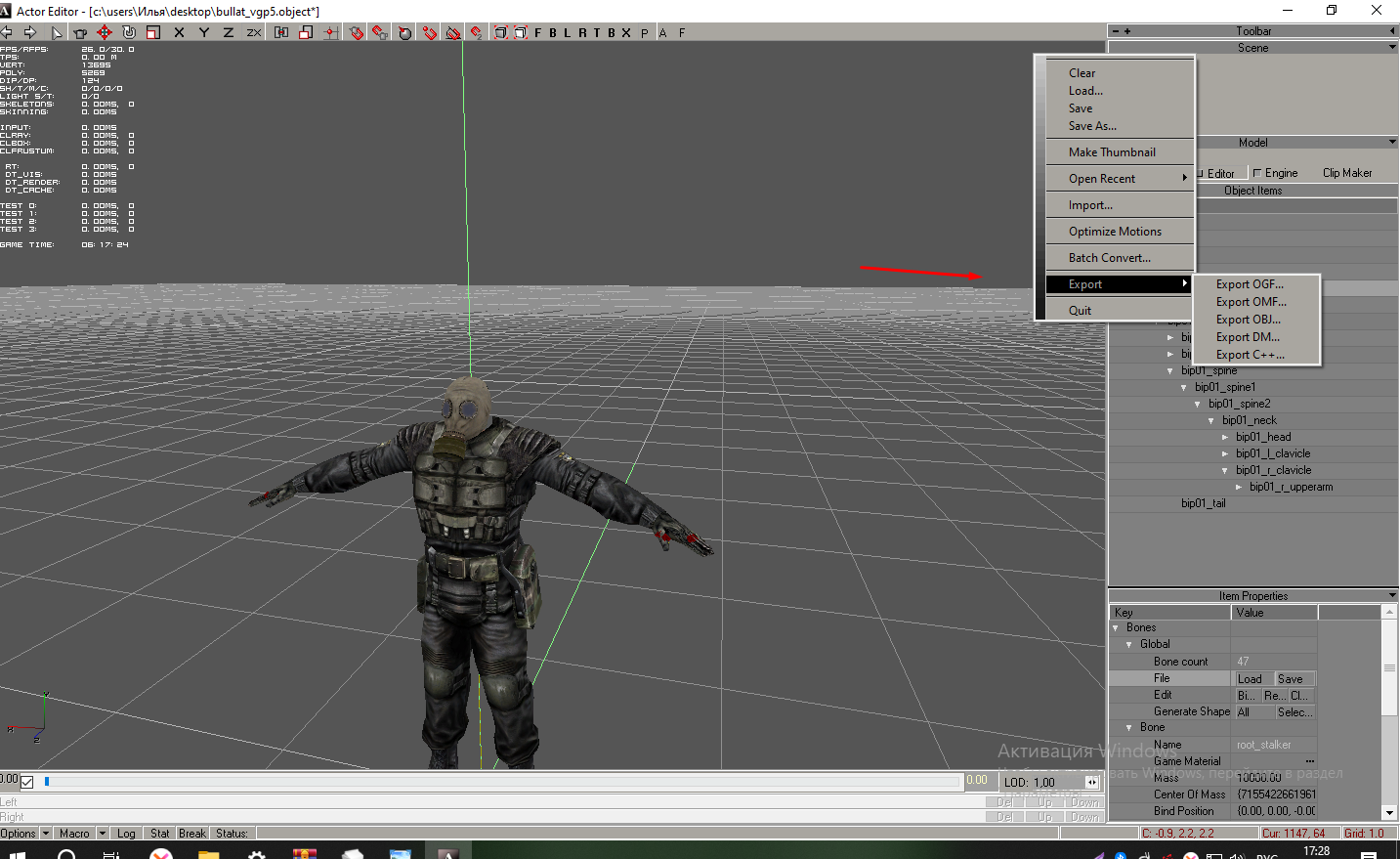1400x859 pixels.
Task: Activate the red Move tool
Action: (105, 32)
